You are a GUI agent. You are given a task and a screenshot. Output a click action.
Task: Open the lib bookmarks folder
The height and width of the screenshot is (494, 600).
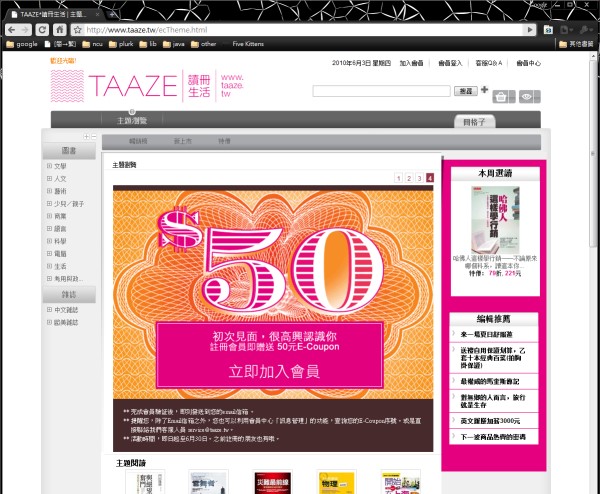coord(148,44)
